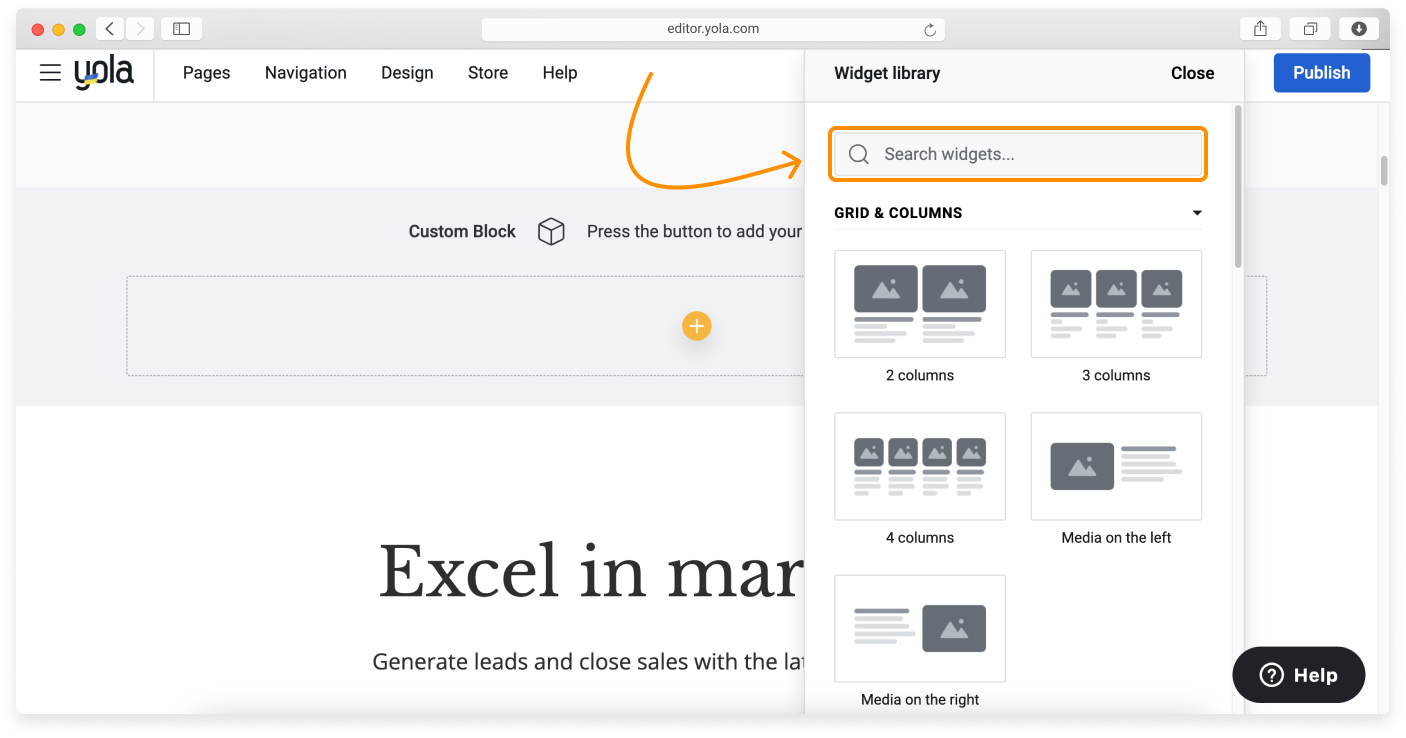The width and height of the screenshot is (1406, 738).
Task: Select the Media on the left widget
Action: tap(1116, 466)
